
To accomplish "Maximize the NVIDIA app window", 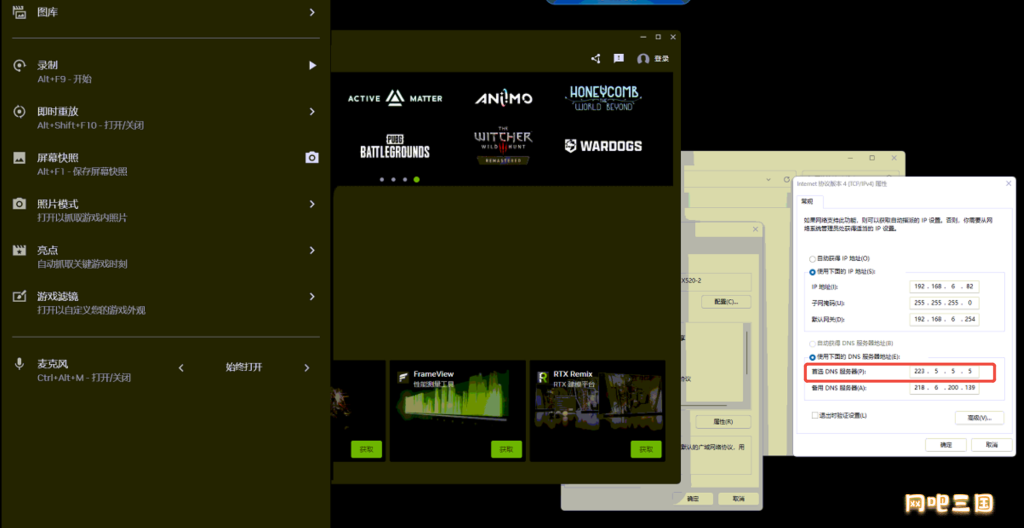I will 658,37.
